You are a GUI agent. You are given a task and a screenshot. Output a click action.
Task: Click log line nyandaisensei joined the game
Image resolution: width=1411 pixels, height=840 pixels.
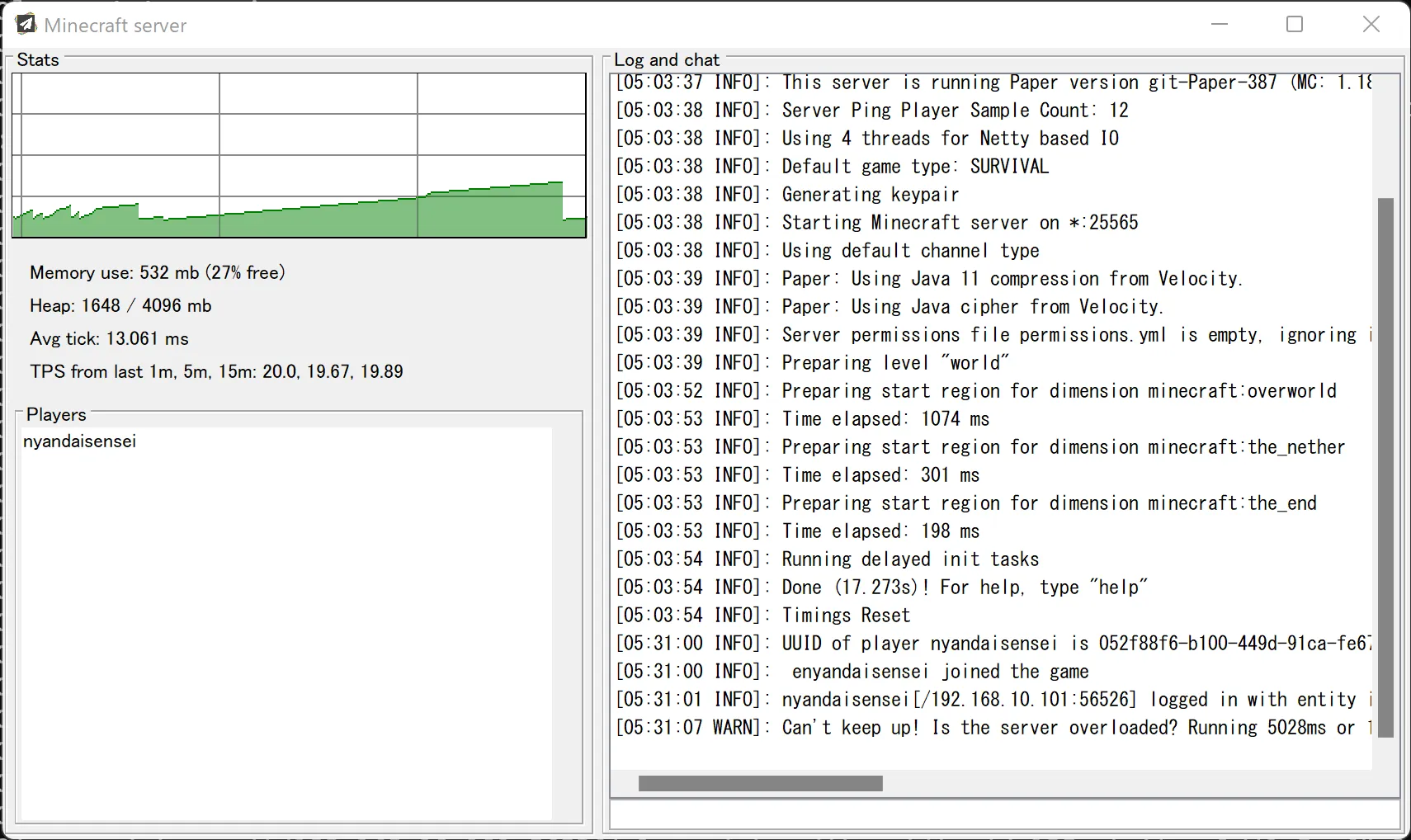(852, 672)
